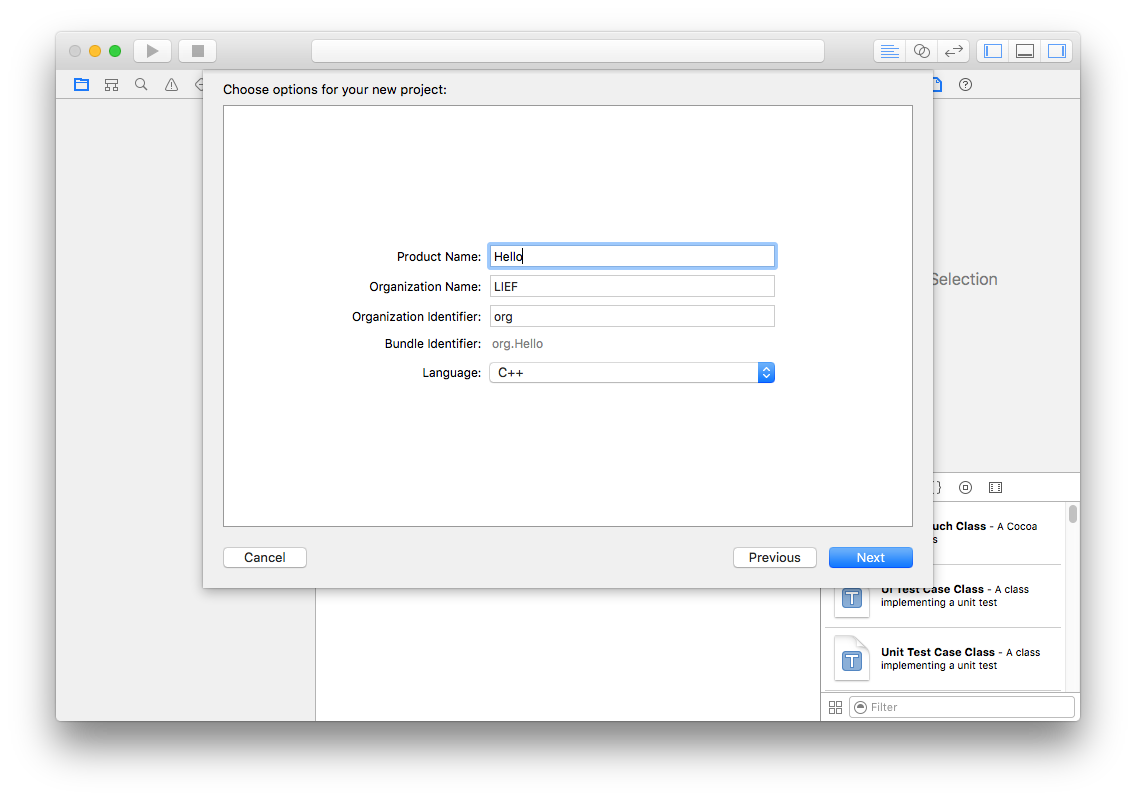
Task: Switch to the Version editor
Action: pos(954,51)
